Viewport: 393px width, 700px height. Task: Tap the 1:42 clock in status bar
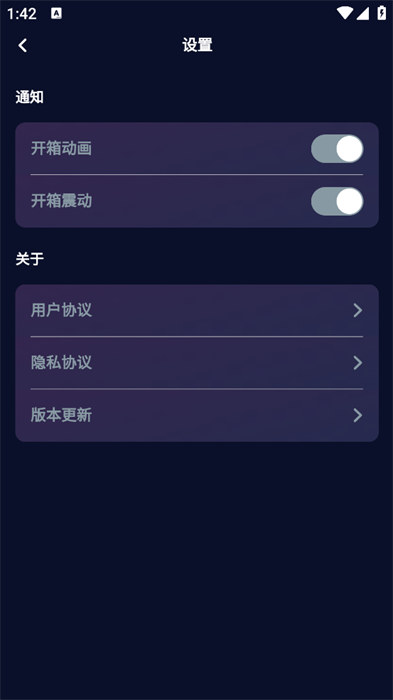pos(21,14)
